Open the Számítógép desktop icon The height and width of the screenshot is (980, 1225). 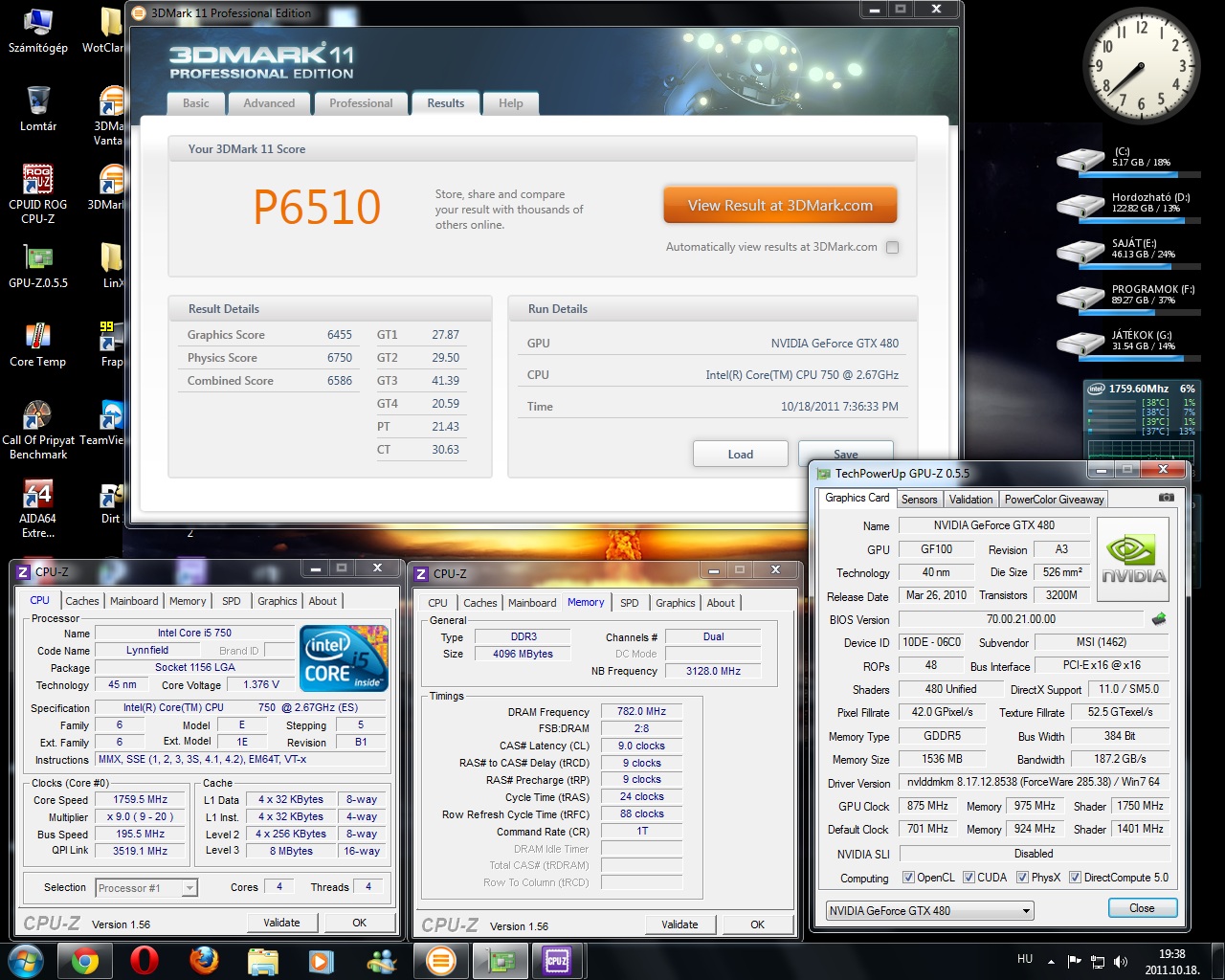(38, 30)
